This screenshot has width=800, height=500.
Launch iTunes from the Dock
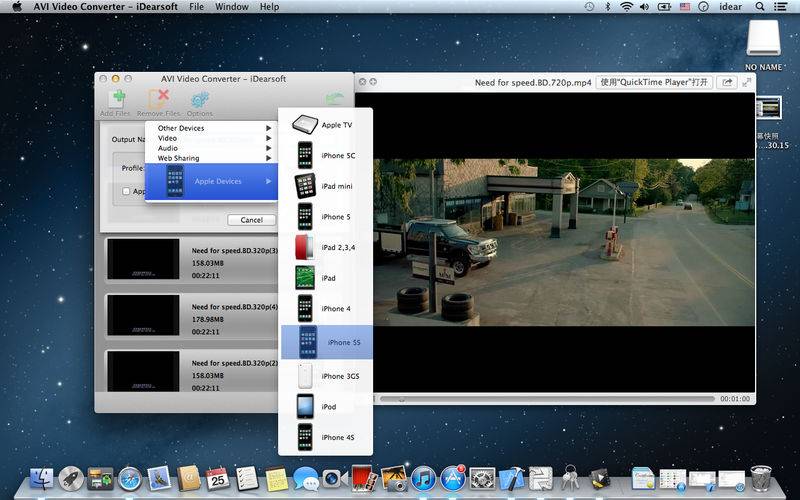coord(423,479)
